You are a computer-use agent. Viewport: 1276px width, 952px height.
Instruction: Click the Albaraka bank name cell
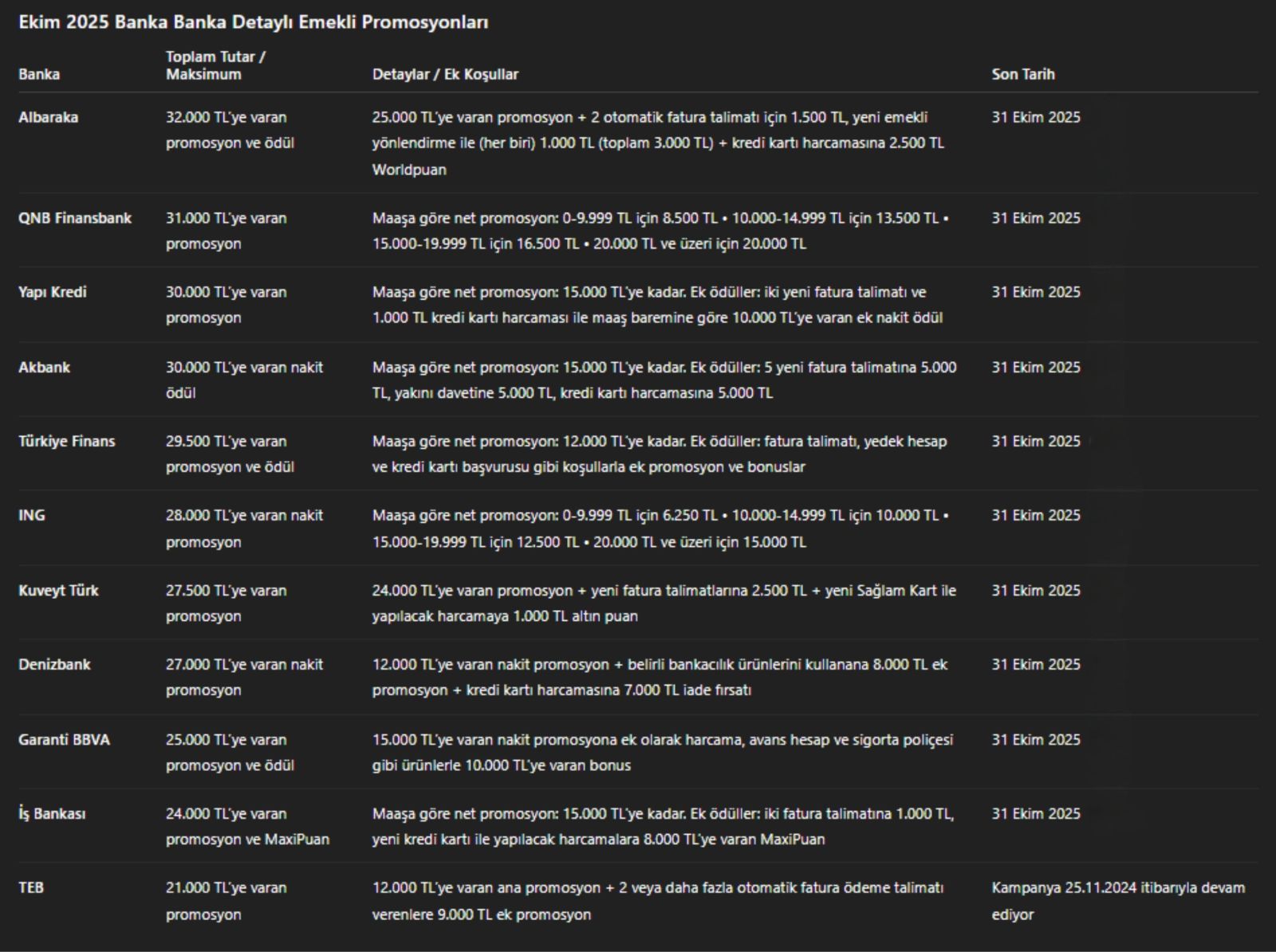point(48,117)
